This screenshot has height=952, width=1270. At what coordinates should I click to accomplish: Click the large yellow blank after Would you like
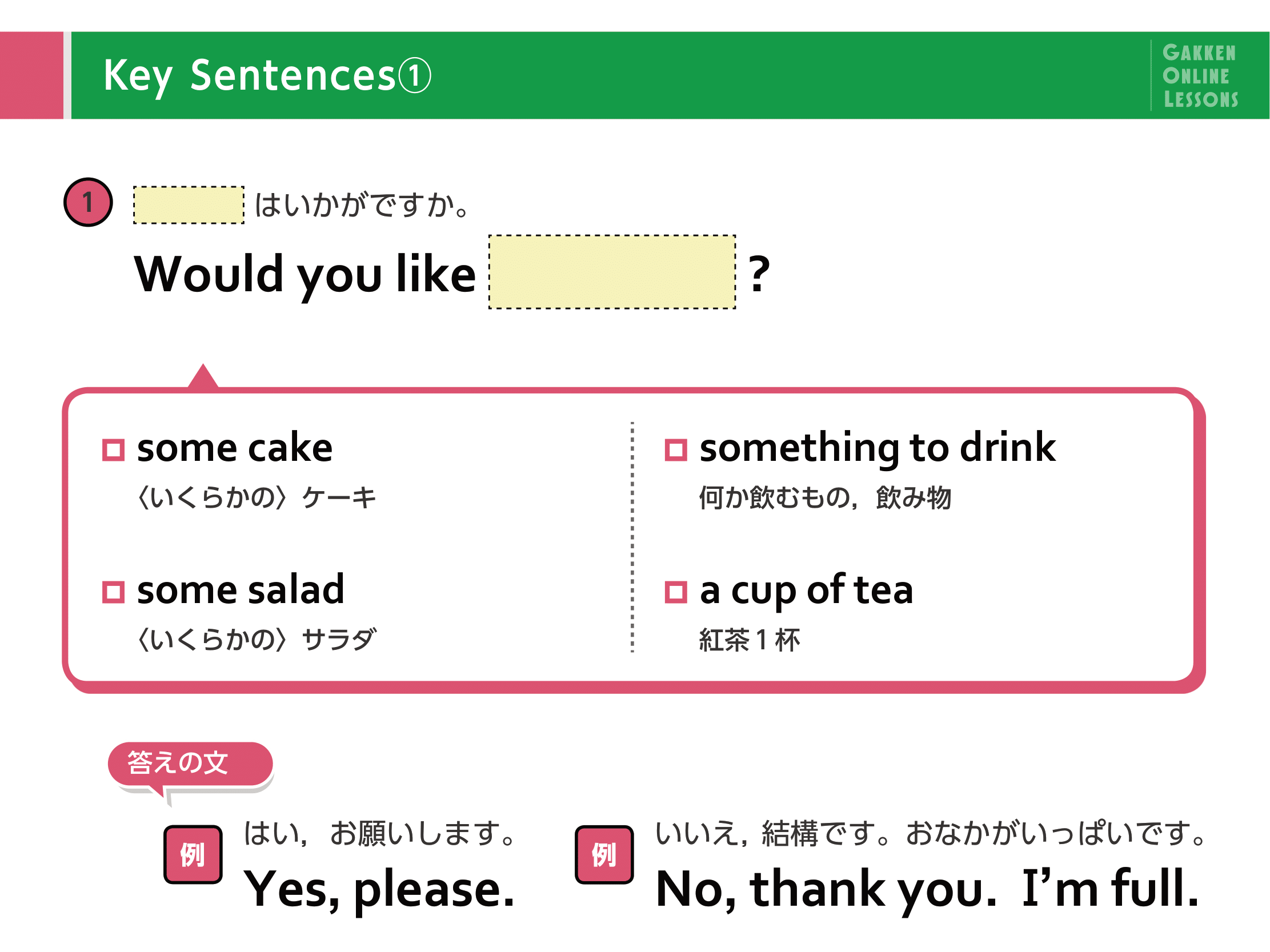612,272
